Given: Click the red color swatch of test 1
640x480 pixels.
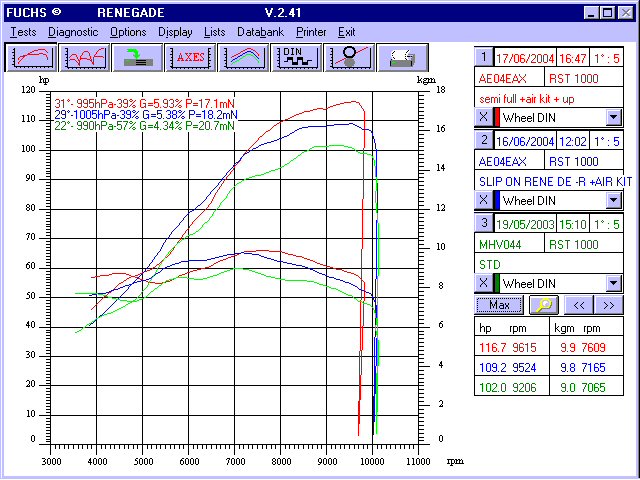Looking at the screenshot, I should pyautogui.click(x=497, y=118).
